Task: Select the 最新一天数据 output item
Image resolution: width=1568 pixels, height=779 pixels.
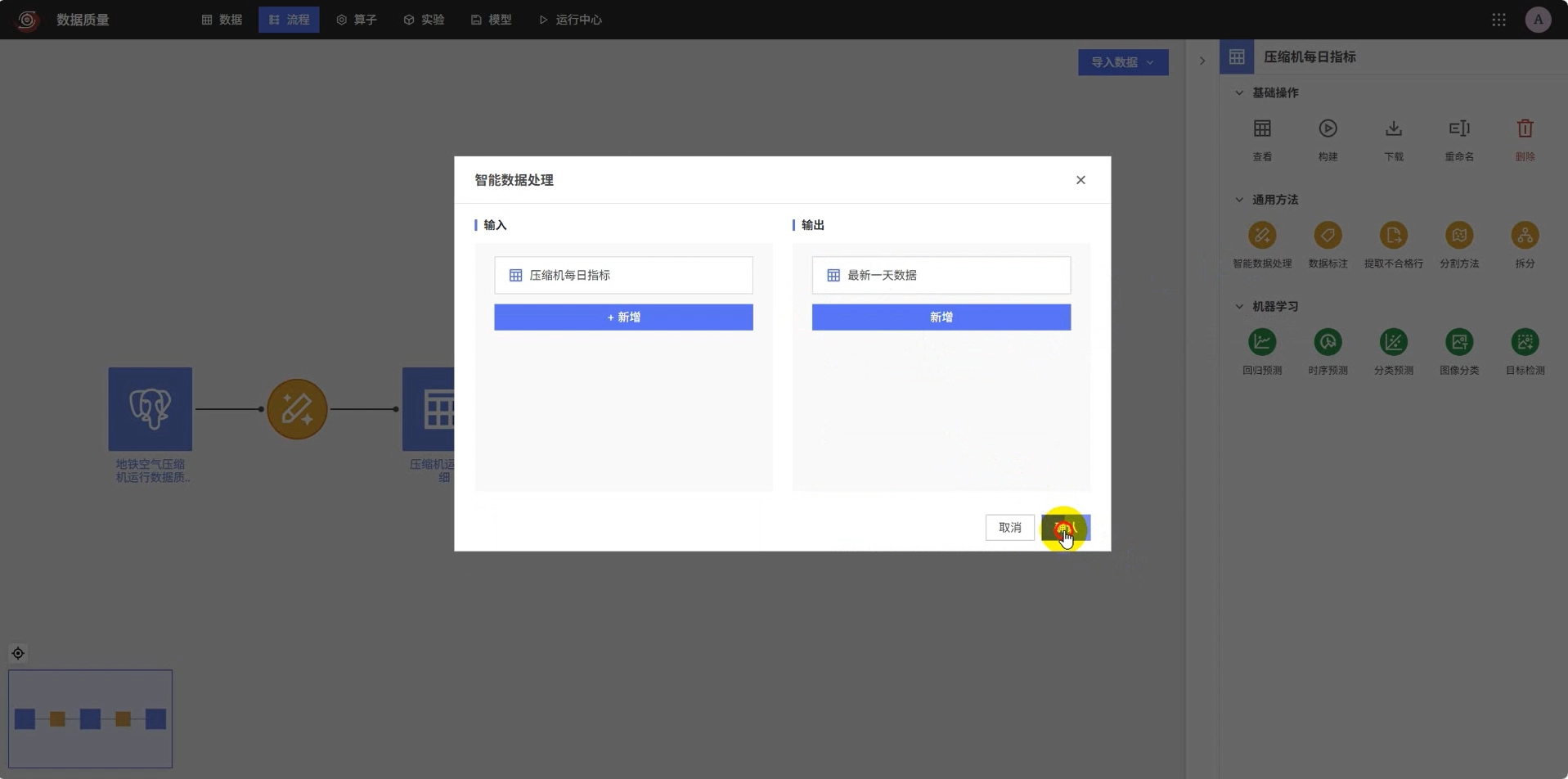Action: click(x=941, y=275)
